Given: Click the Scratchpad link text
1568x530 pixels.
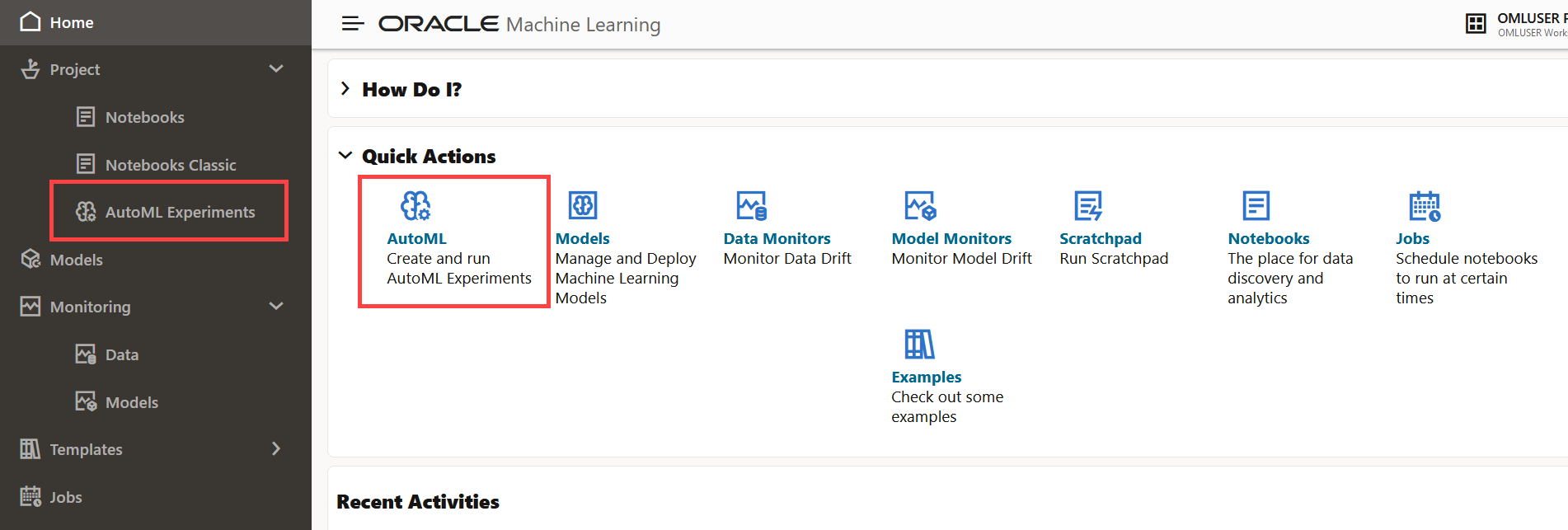Looking at the screenshot, I should point(1101,238).
